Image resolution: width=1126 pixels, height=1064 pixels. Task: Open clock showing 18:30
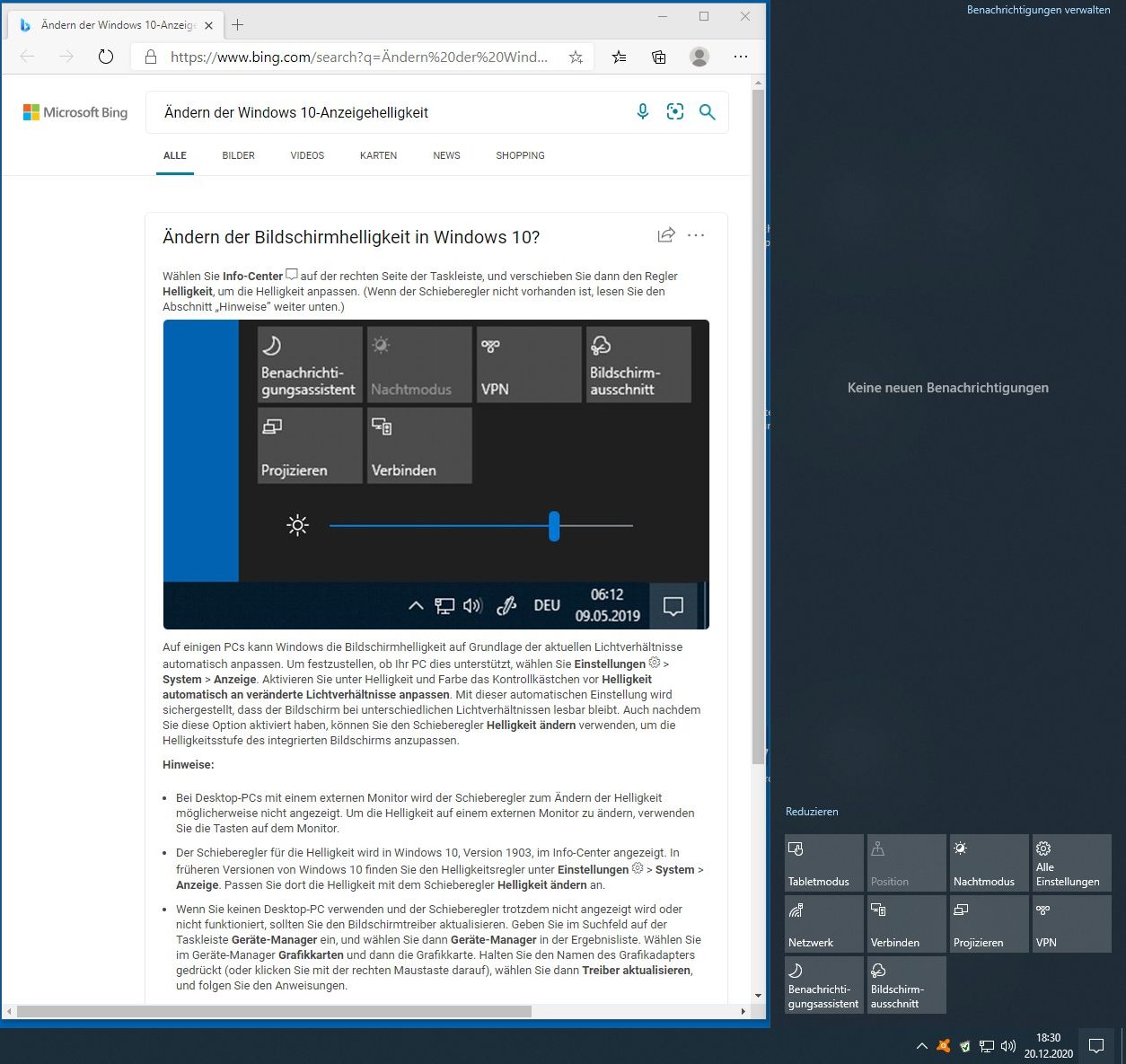pyautogui.click(x=1048, y=1045)
